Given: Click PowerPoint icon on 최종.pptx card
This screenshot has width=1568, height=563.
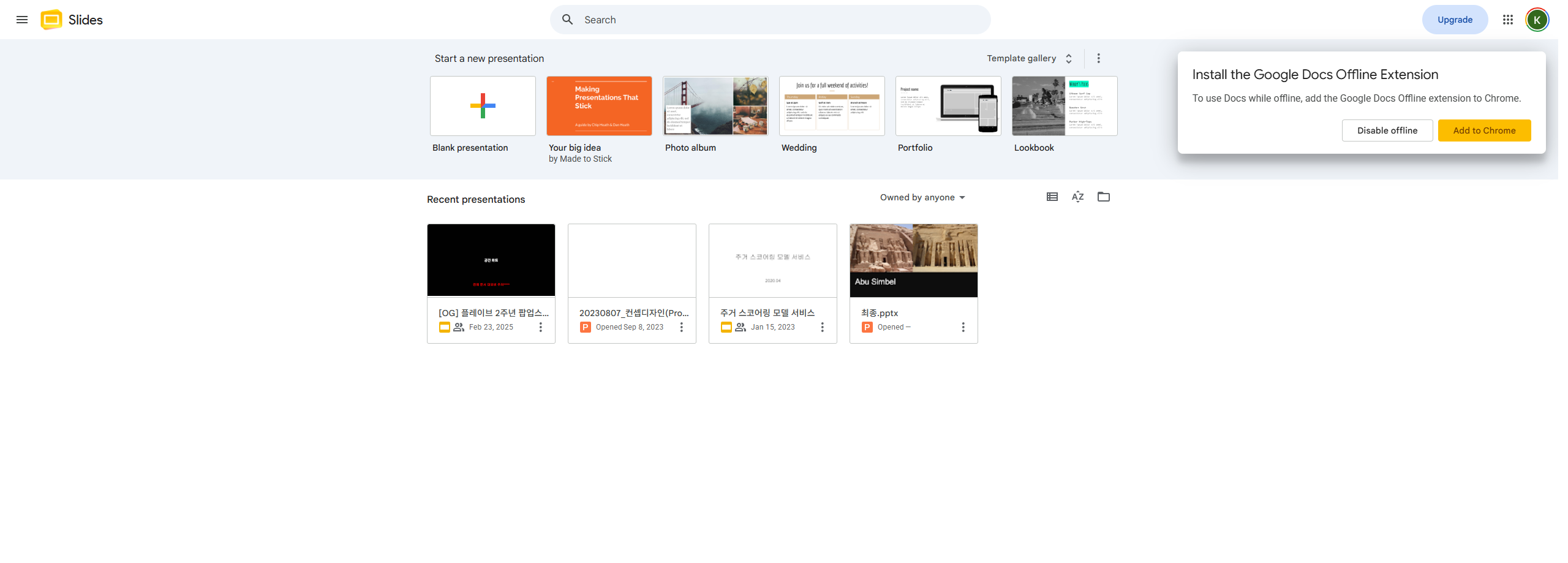Looking at the screenshot, I should (x=867, y=327).
